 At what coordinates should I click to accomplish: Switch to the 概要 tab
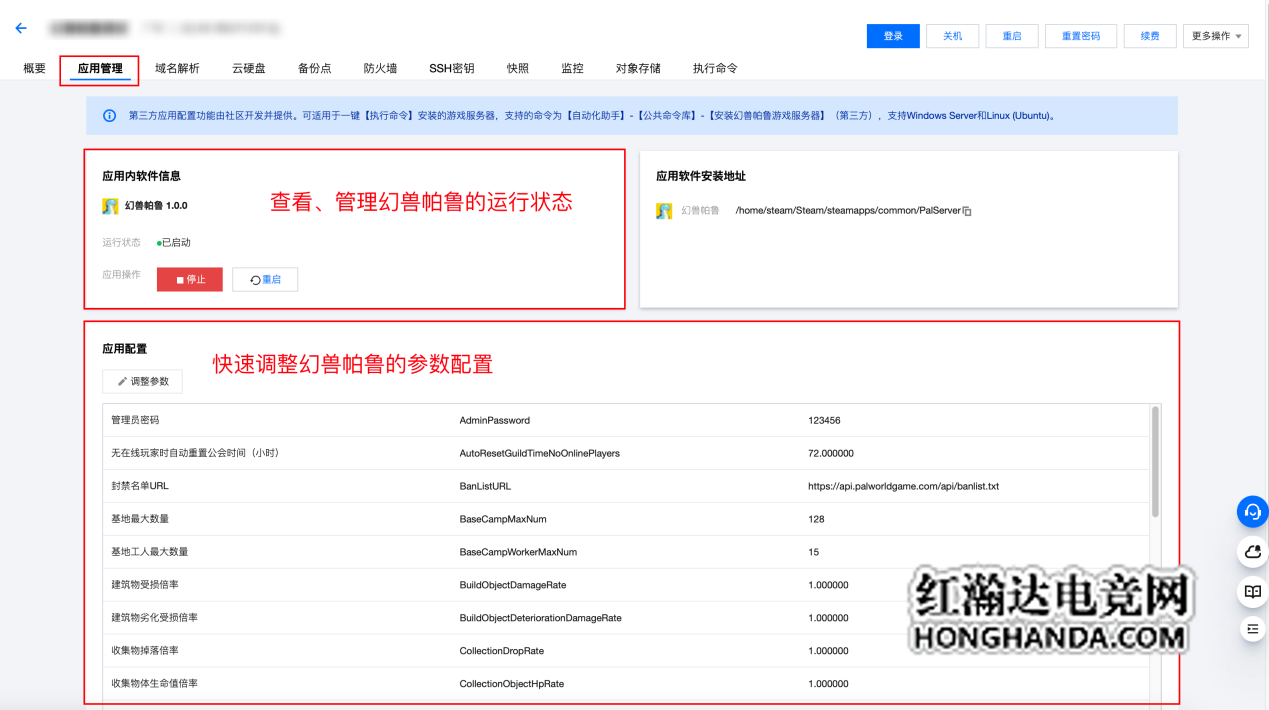[x=35, y=68]
